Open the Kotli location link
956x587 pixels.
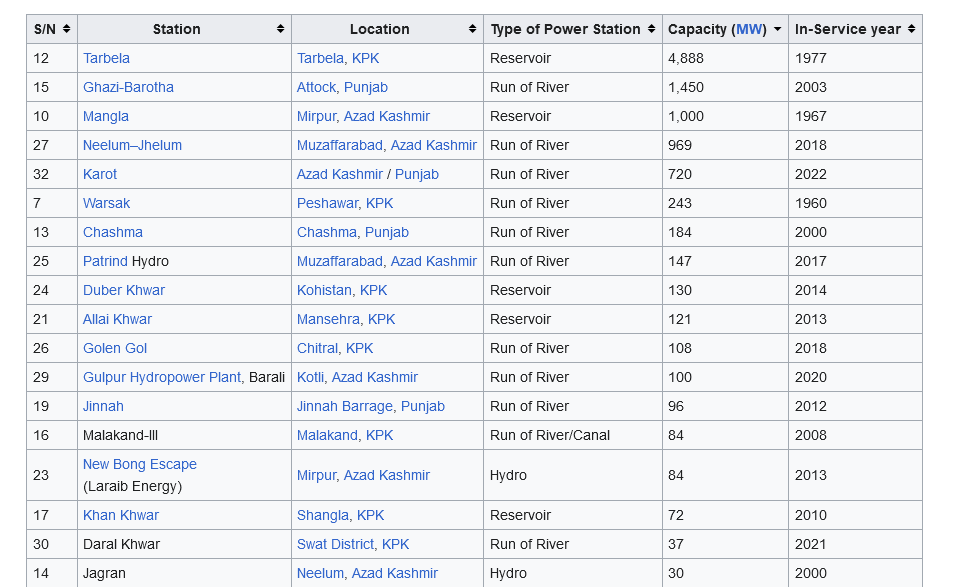click(310, 377)
